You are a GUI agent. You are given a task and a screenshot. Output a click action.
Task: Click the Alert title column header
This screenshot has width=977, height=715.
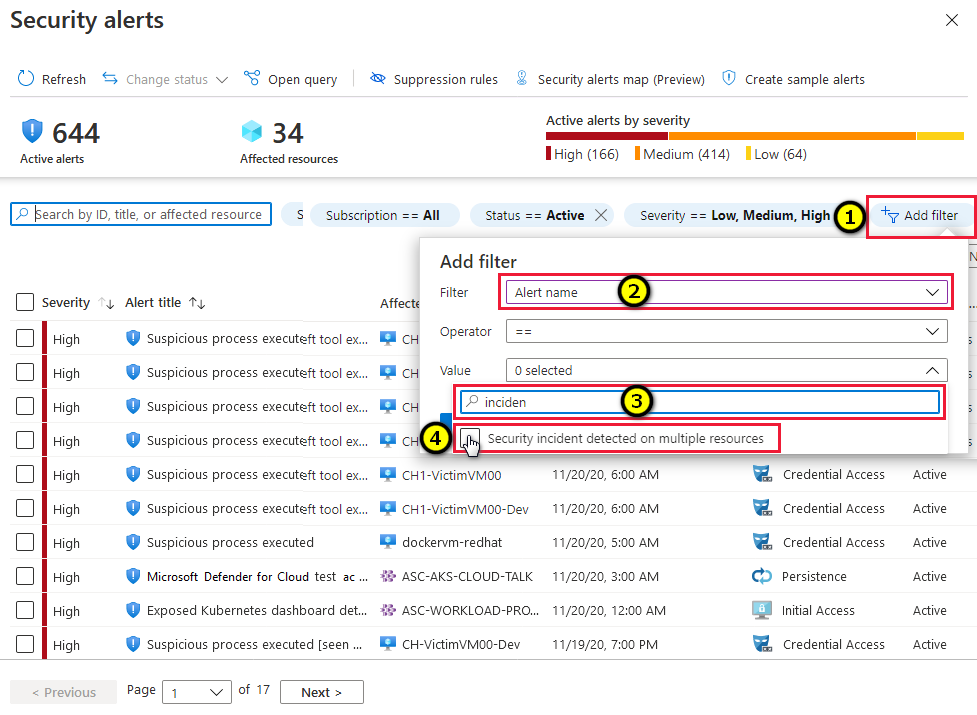coord(153,303)
